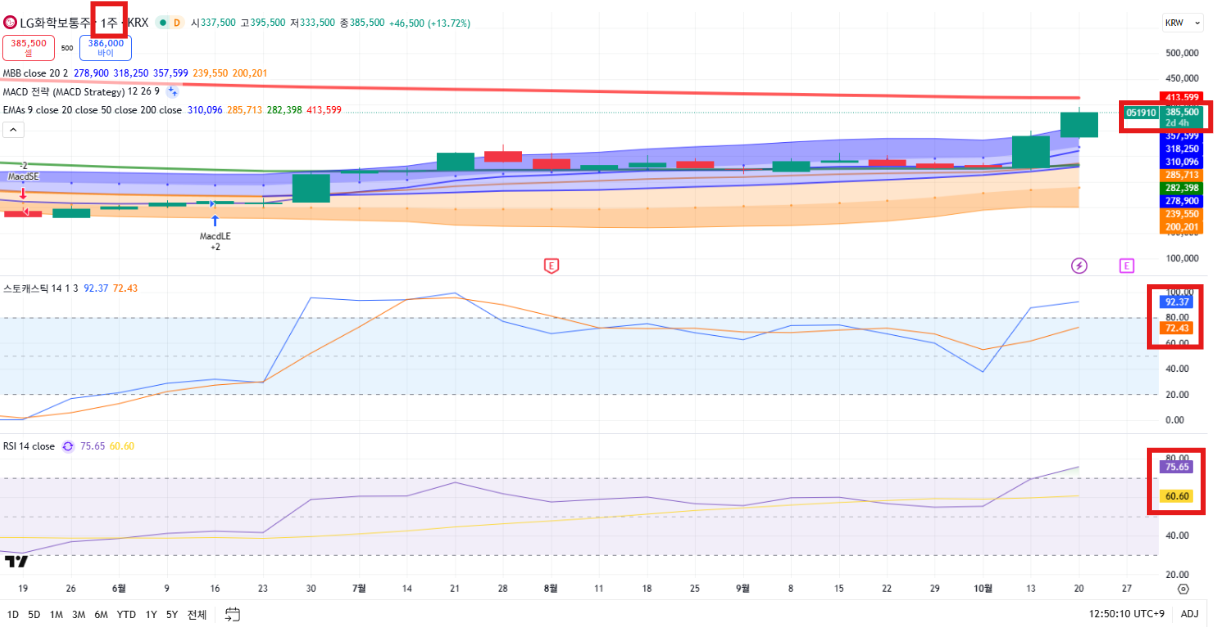The width and height of the screenshot is (1214, 627).
Task: Click the LG화학보통주 symbol name
Action: click(57, 22)
